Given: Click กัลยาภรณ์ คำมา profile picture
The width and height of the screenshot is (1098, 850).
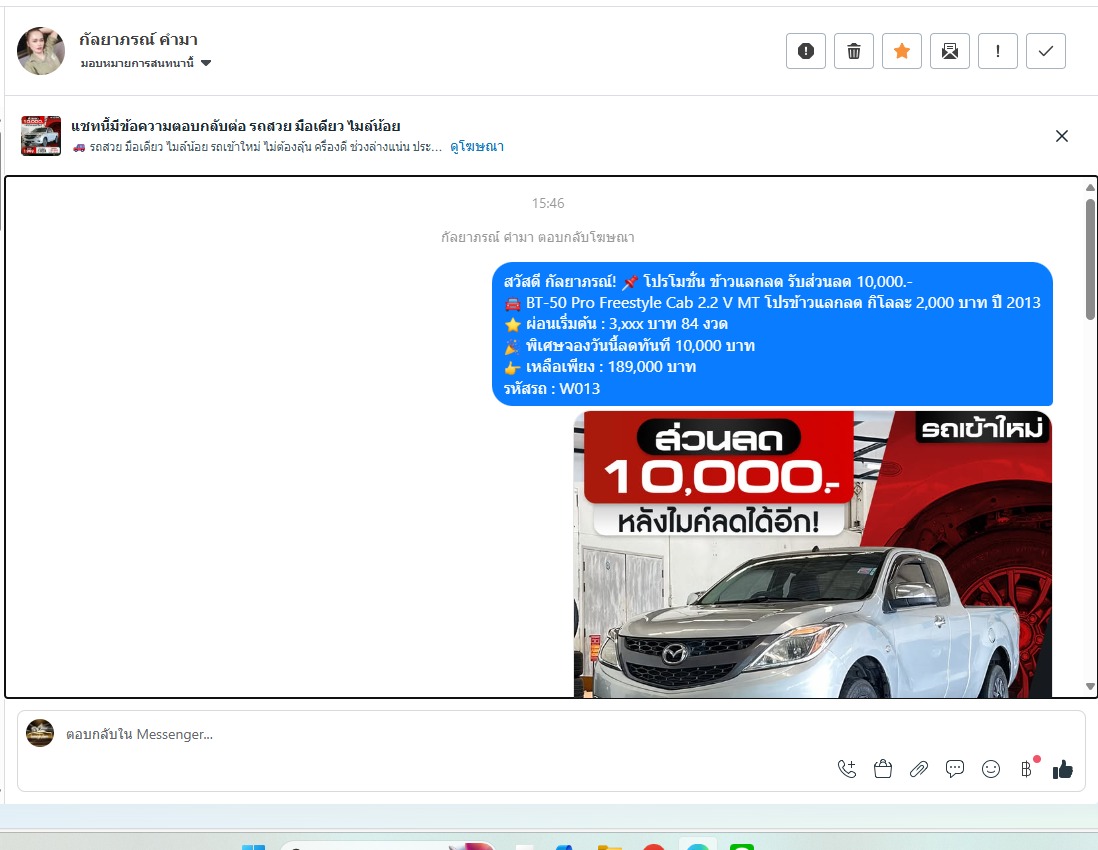Looking at the screenshot, I should tap(41, 51).
